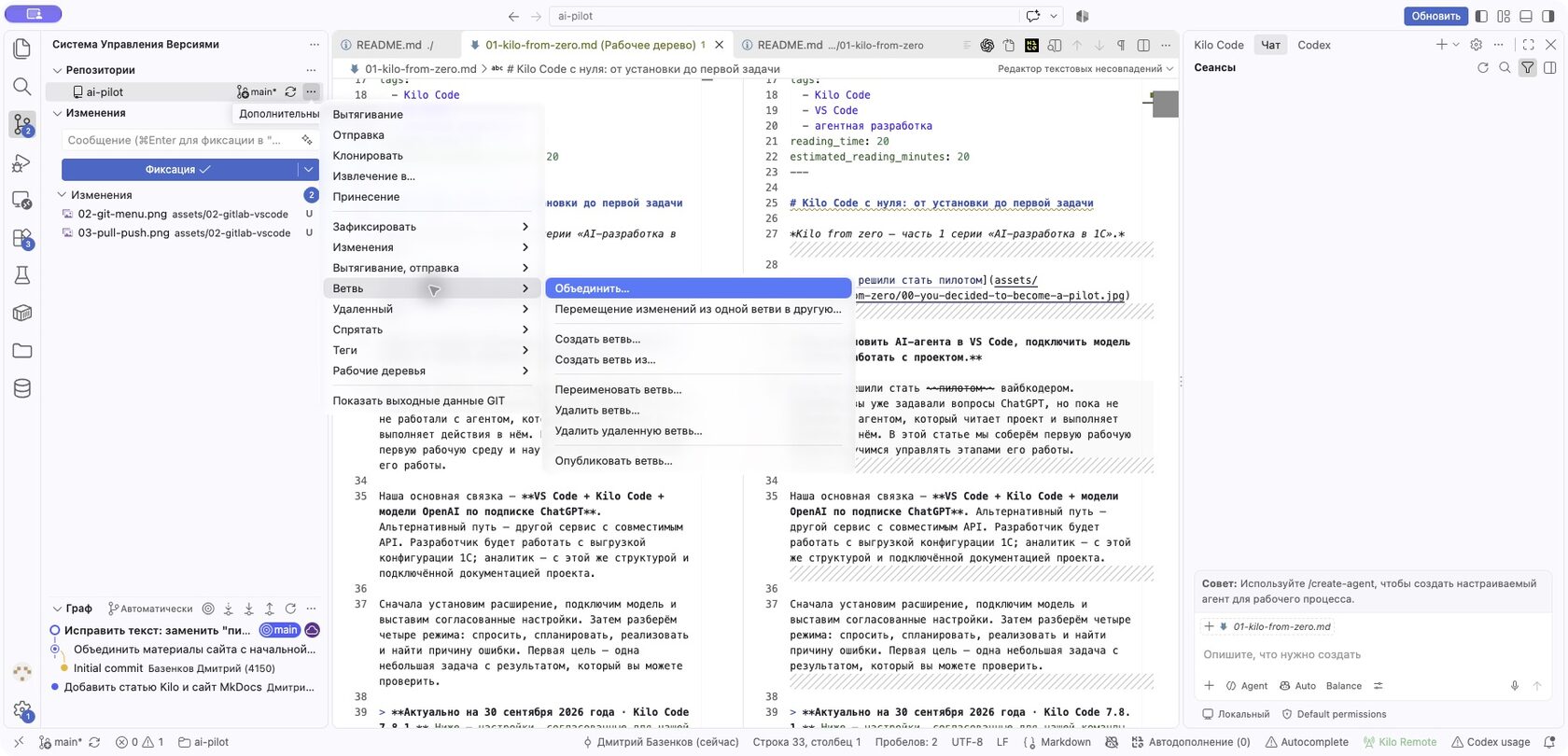Open the database view in the activity bar
The image size is (1568, 756).
(22, 388)
